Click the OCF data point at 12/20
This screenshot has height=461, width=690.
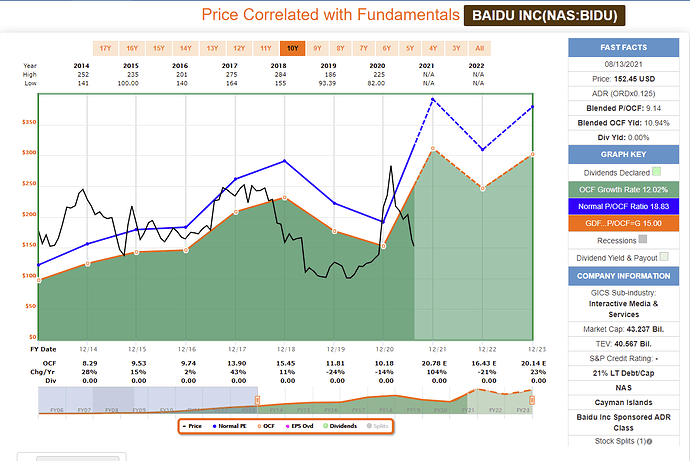(383, 246)
